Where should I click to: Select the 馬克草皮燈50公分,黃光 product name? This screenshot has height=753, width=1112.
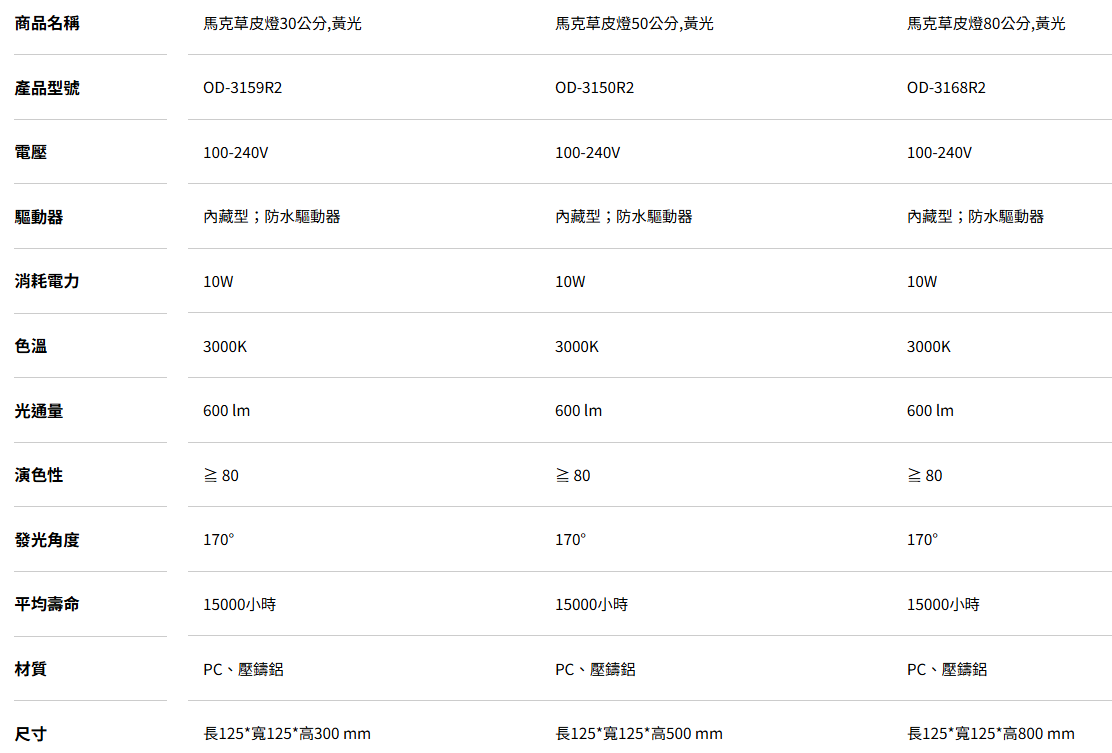click(634, 23)
